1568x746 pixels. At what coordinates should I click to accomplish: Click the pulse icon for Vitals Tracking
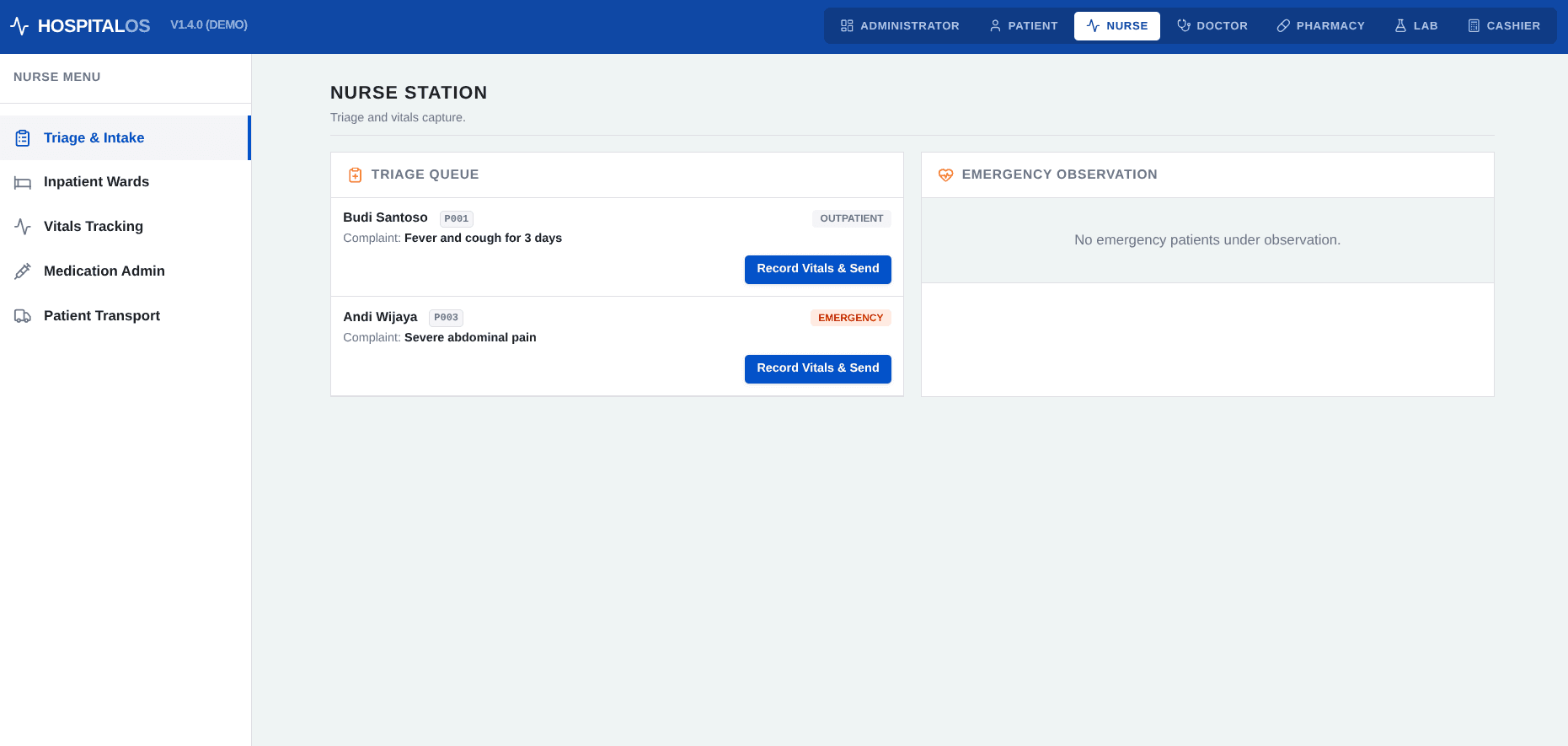[23, 227]
